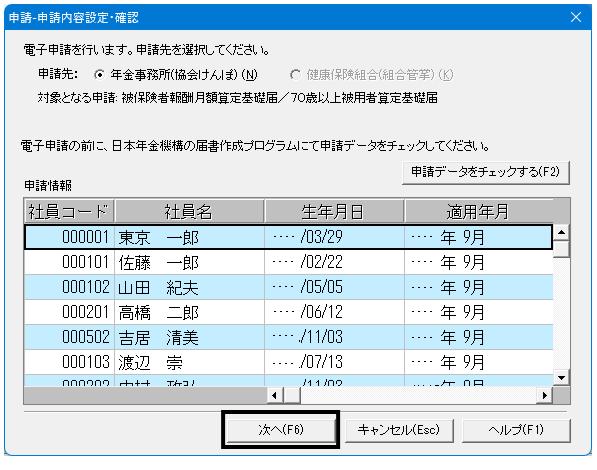The height and width of the screenshot is (470, 597).
Task: Click employee name 渡辺 崇
Action: point(189,362)
